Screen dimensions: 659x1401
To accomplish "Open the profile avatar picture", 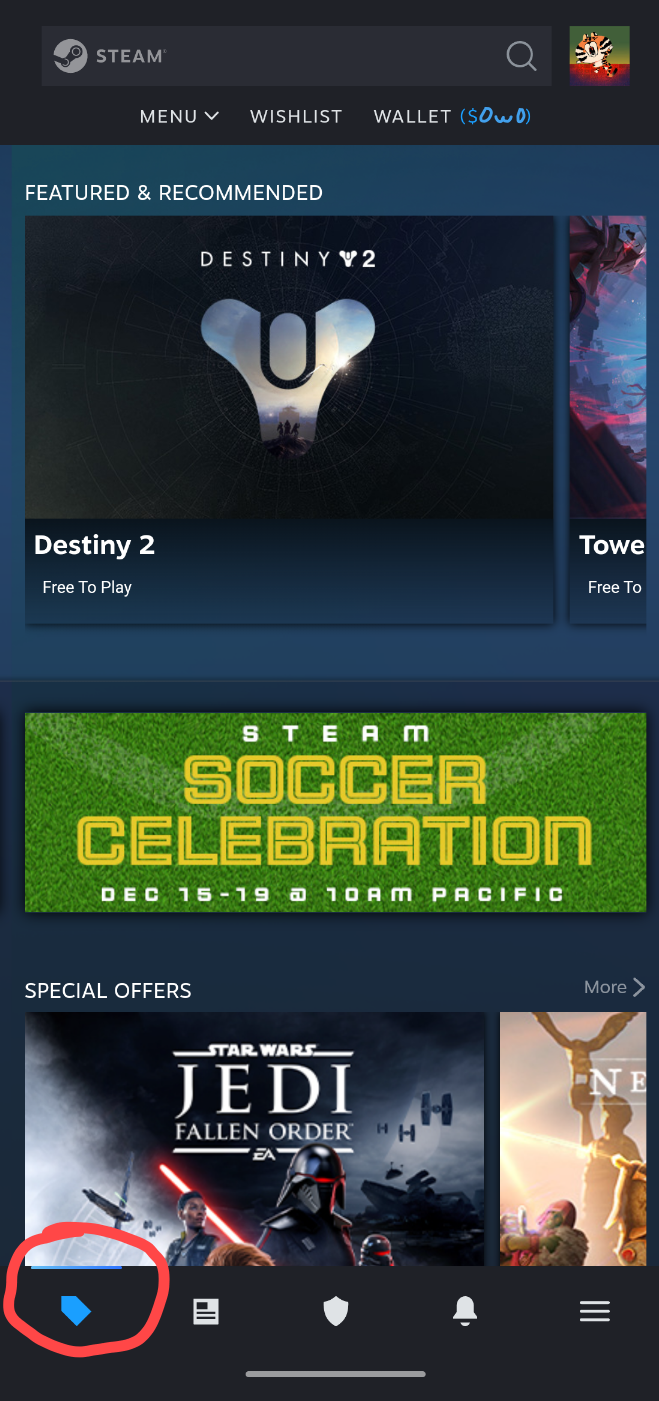I will [599, 56].
